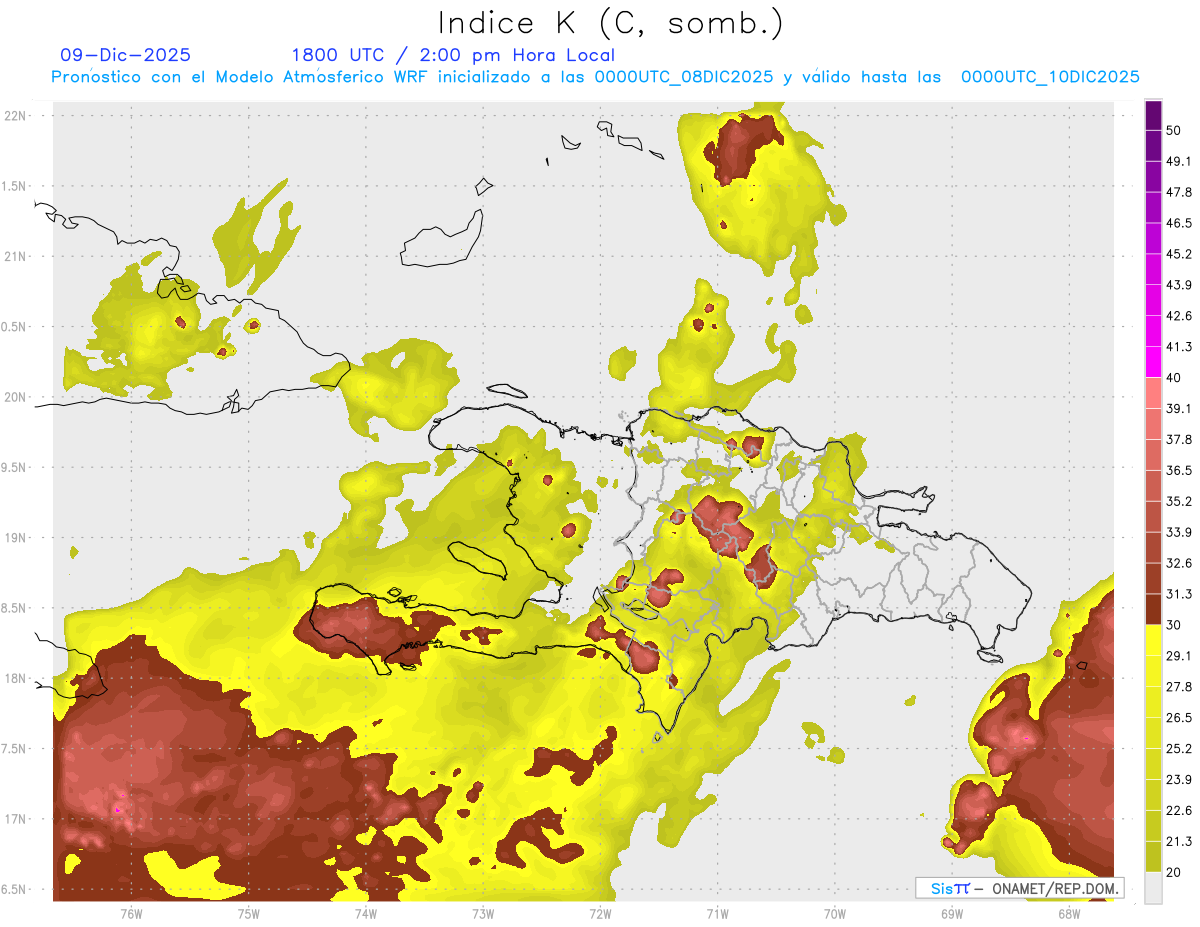Select the "41.3" color scale value
Viewport: 1200px width, 927px height.
click(1179, 347)
